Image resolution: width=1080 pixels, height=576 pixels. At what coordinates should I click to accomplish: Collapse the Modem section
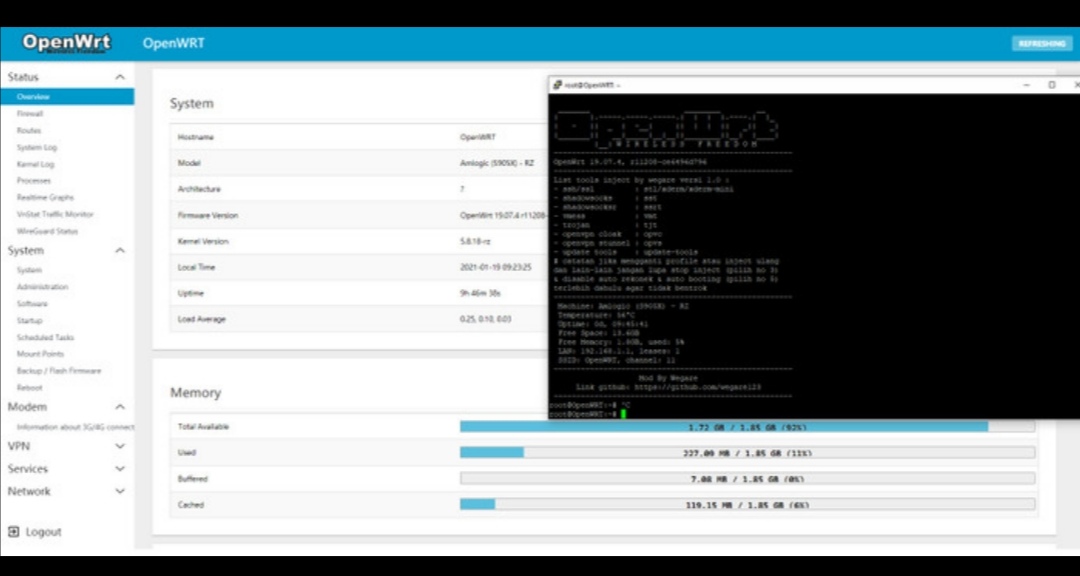click(119, 406)
